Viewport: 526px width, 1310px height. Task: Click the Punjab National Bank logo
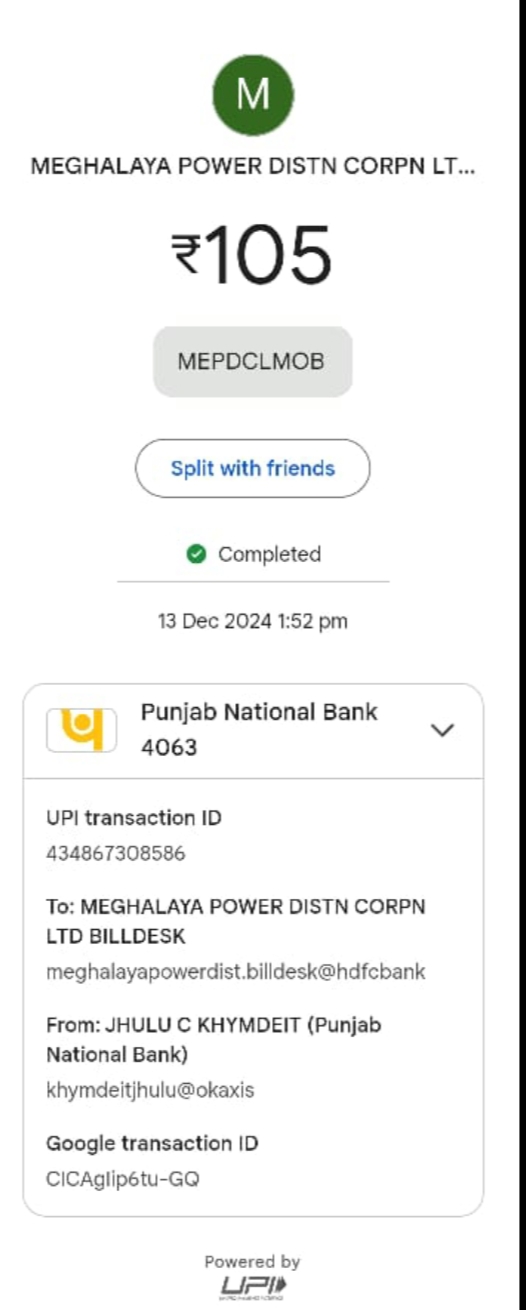(x=82, y=730)
